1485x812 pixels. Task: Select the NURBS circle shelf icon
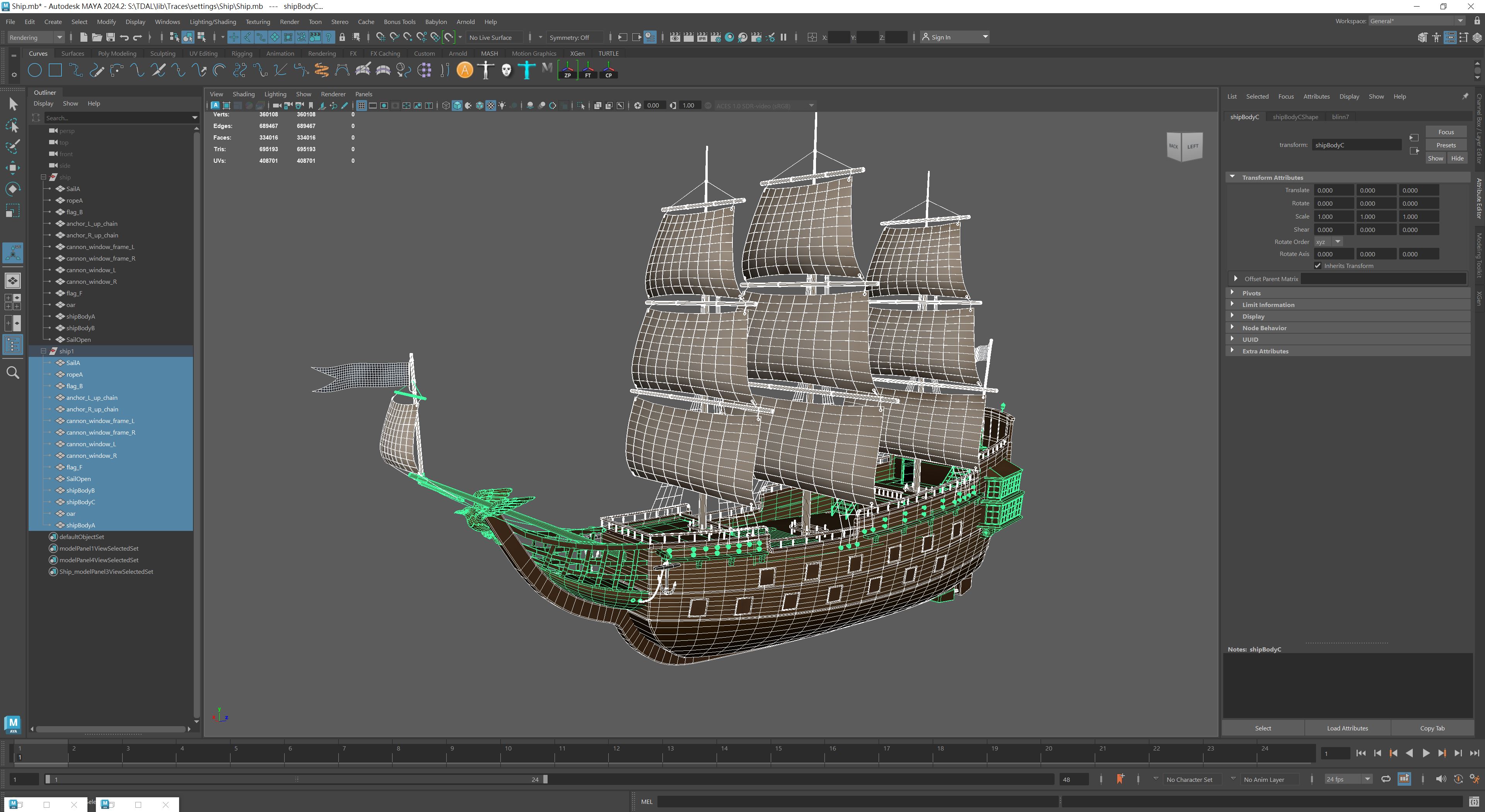click(34, 70)
